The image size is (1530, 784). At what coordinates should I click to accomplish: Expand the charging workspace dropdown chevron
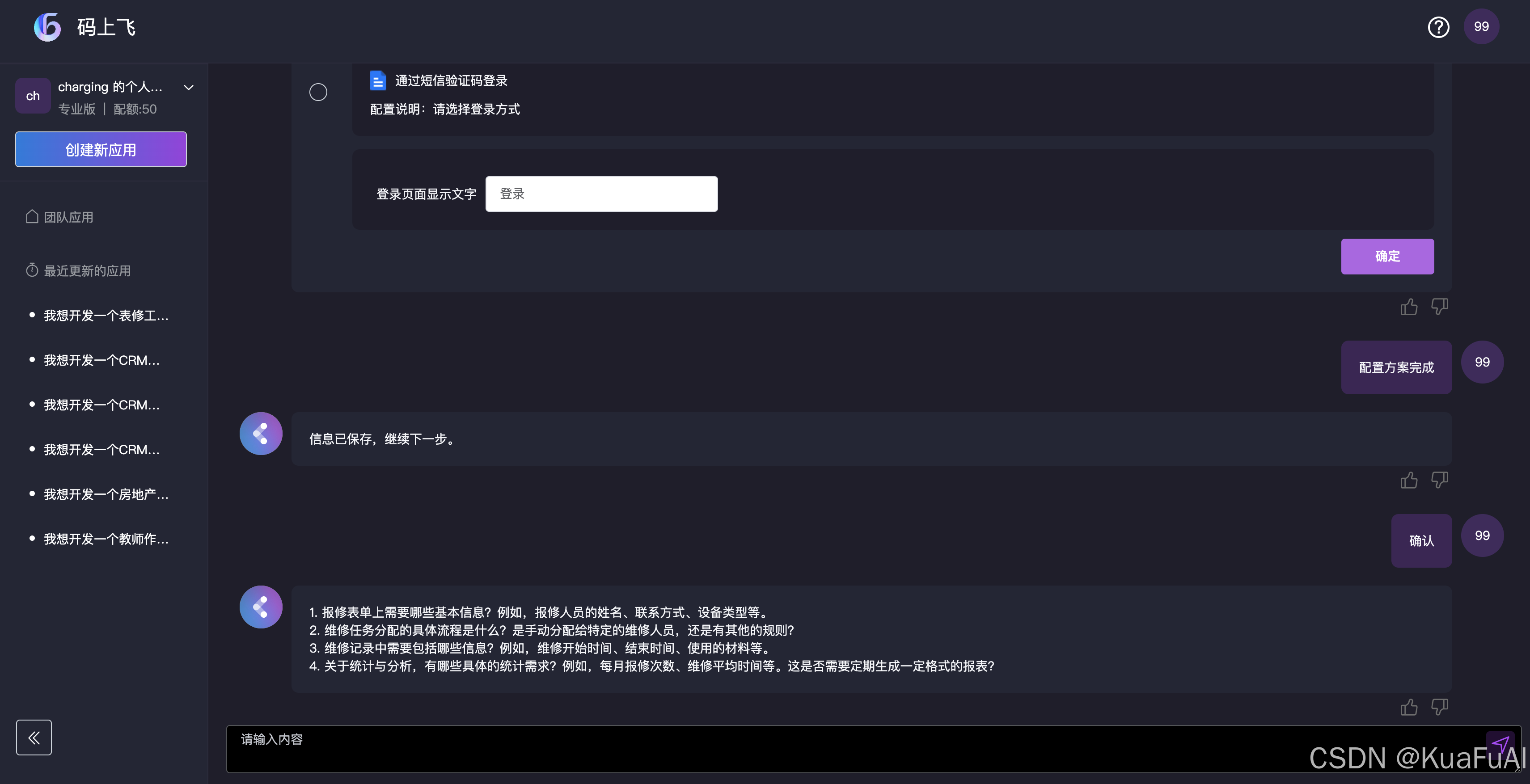[x=189, y=87]
